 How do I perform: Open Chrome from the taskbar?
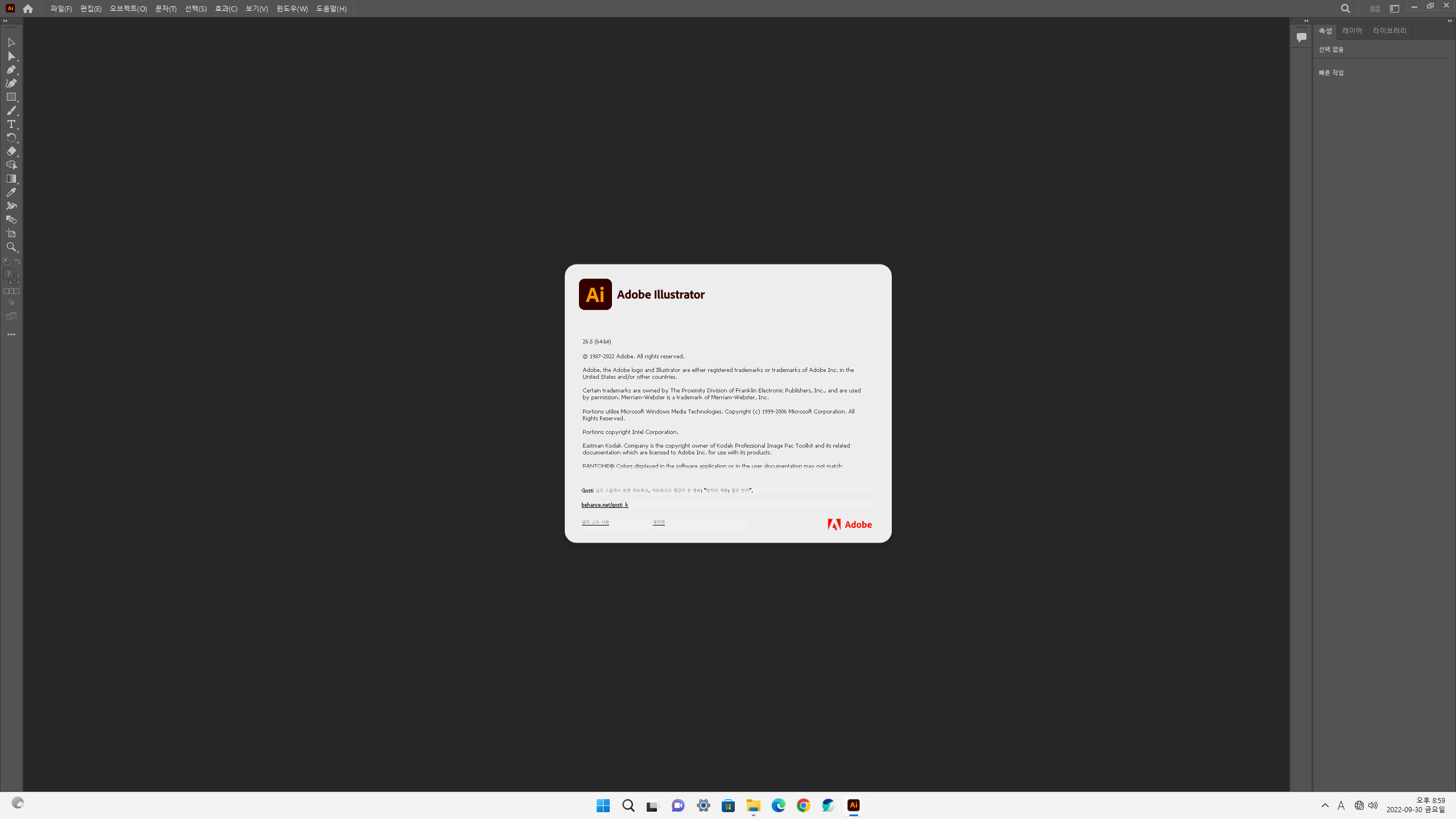click(x=803, y=805)
